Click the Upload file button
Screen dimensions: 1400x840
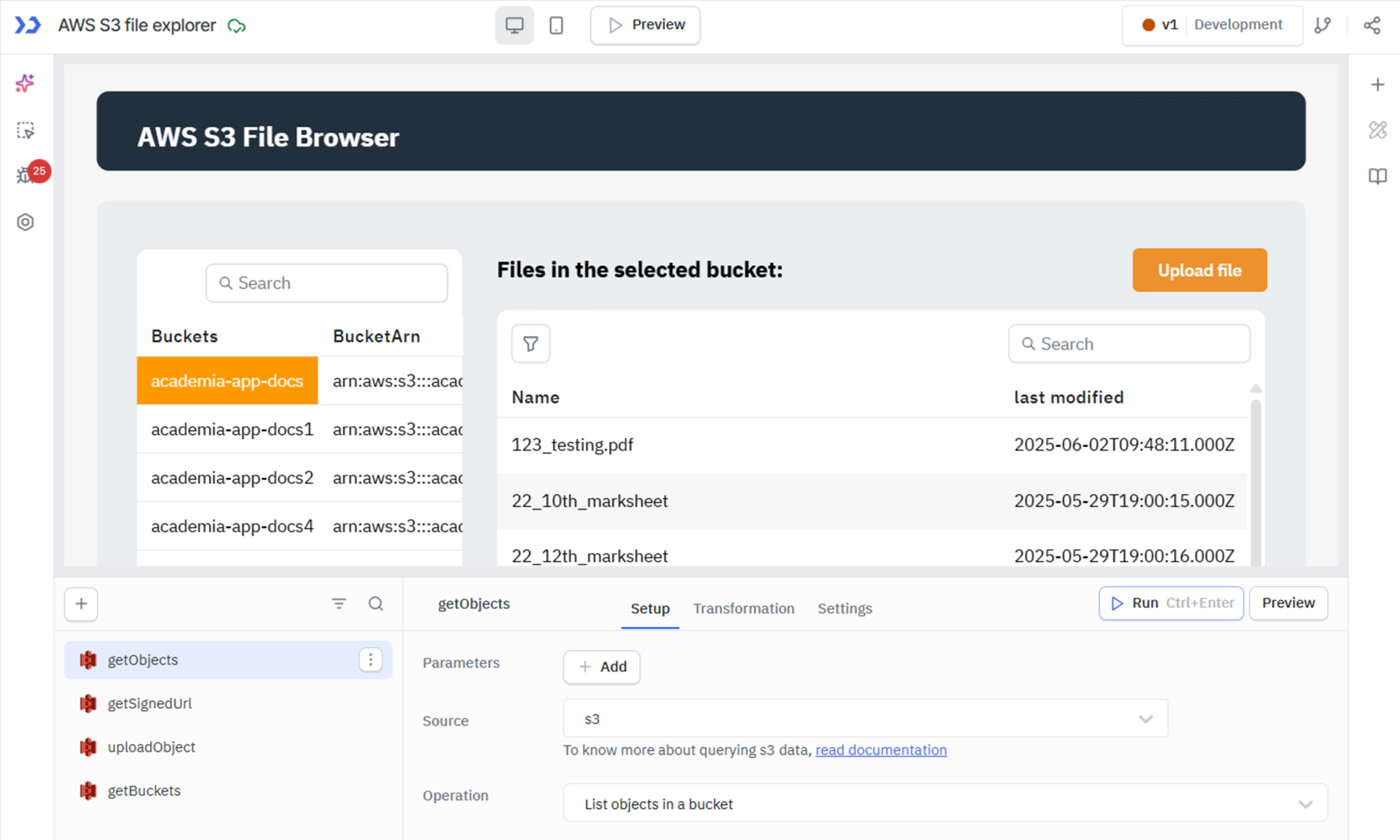[1199, 270]
